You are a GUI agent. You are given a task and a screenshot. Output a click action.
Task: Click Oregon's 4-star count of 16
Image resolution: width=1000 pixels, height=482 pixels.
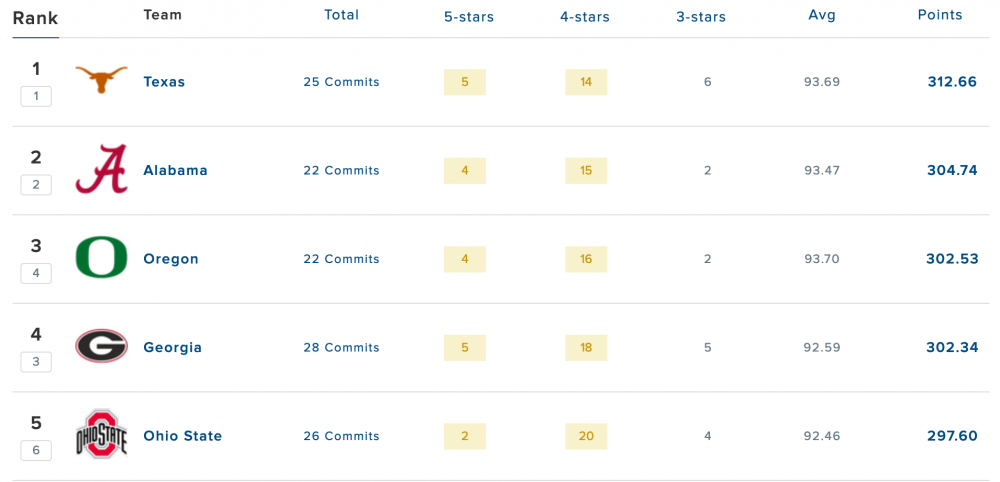pos(586,259)
